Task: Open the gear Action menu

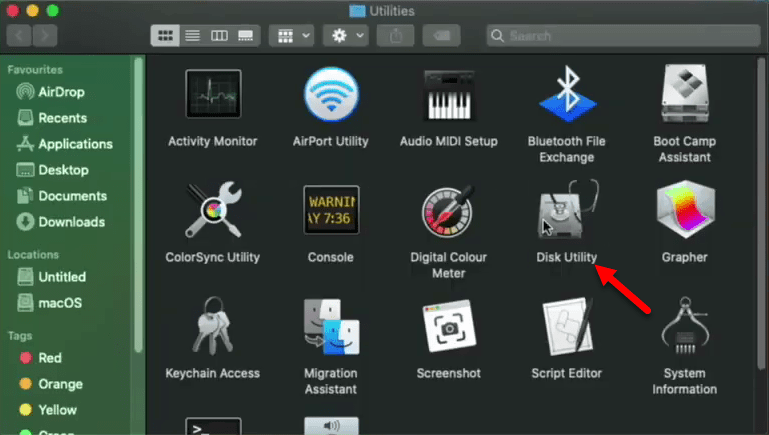Action: tap(346, 35)
